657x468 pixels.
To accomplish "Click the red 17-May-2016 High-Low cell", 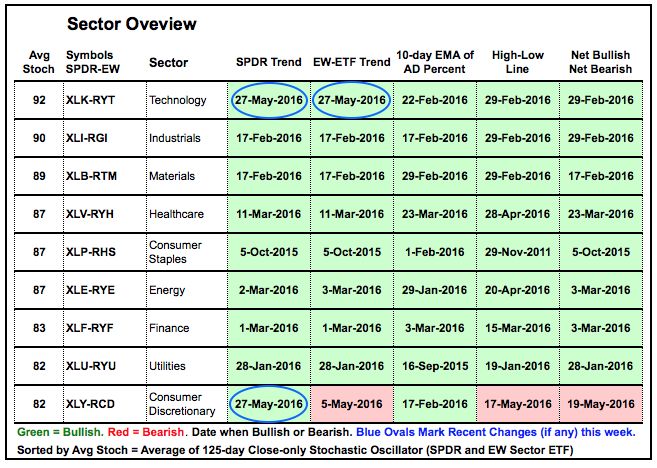I will pyautogui.click(x=517, y=404).
